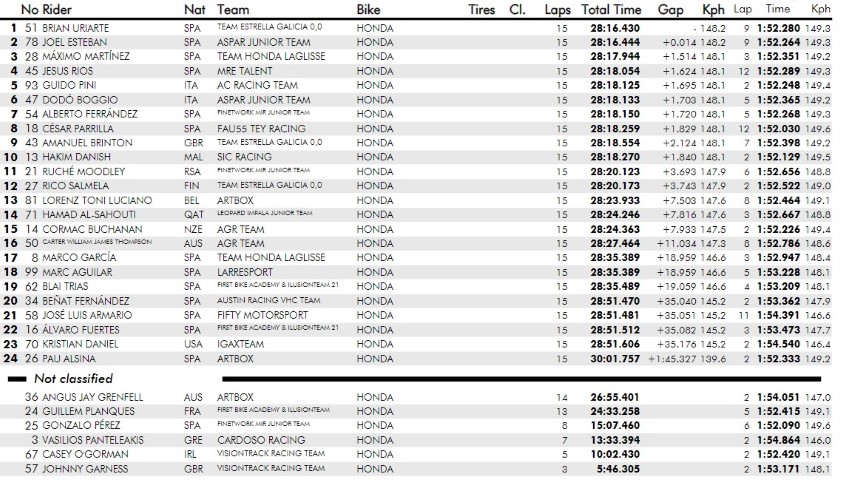
Task: Click the Total Time column header
Action: (x=611, y=9)
